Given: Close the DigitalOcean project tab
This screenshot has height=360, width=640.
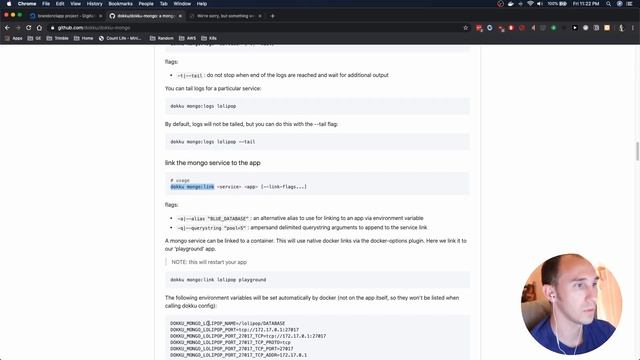Looking at the screenshot, I should point(100,16).
